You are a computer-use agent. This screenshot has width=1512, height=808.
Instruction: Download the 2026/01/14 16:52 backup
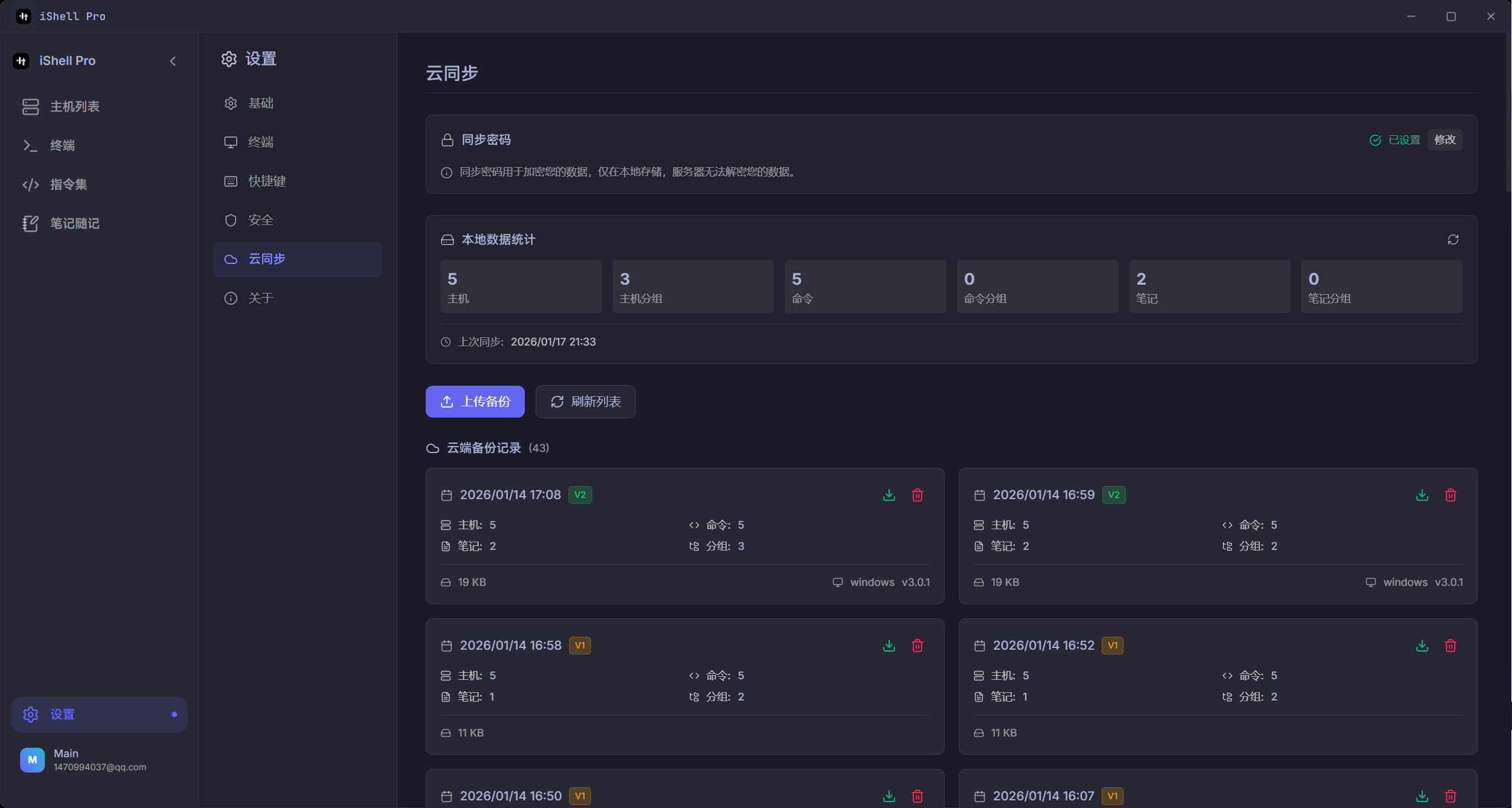pos(1422,646)
